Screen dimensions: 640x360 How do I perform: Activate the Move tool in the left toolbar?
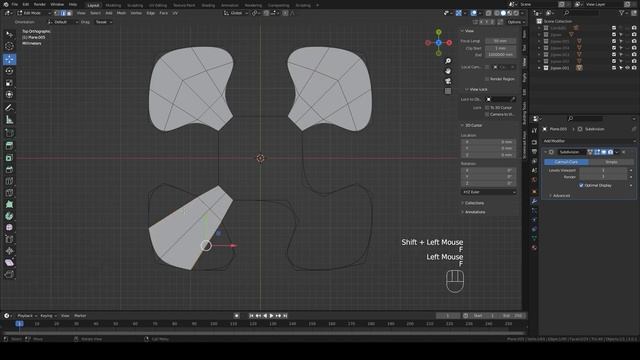click(9, 59)
